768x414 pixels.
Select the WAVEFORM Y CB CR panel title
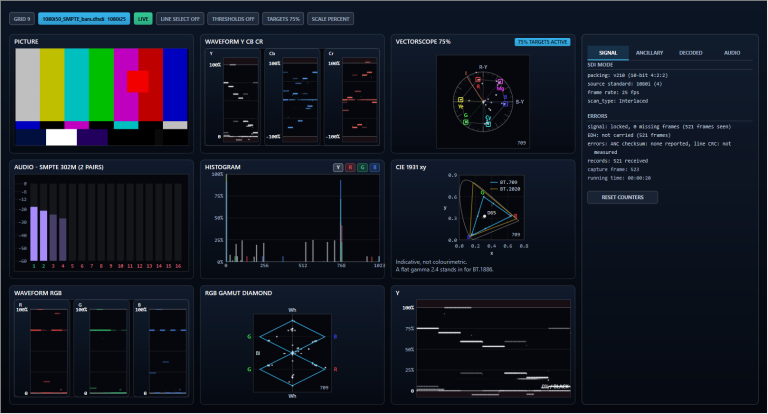click(234, 42)
